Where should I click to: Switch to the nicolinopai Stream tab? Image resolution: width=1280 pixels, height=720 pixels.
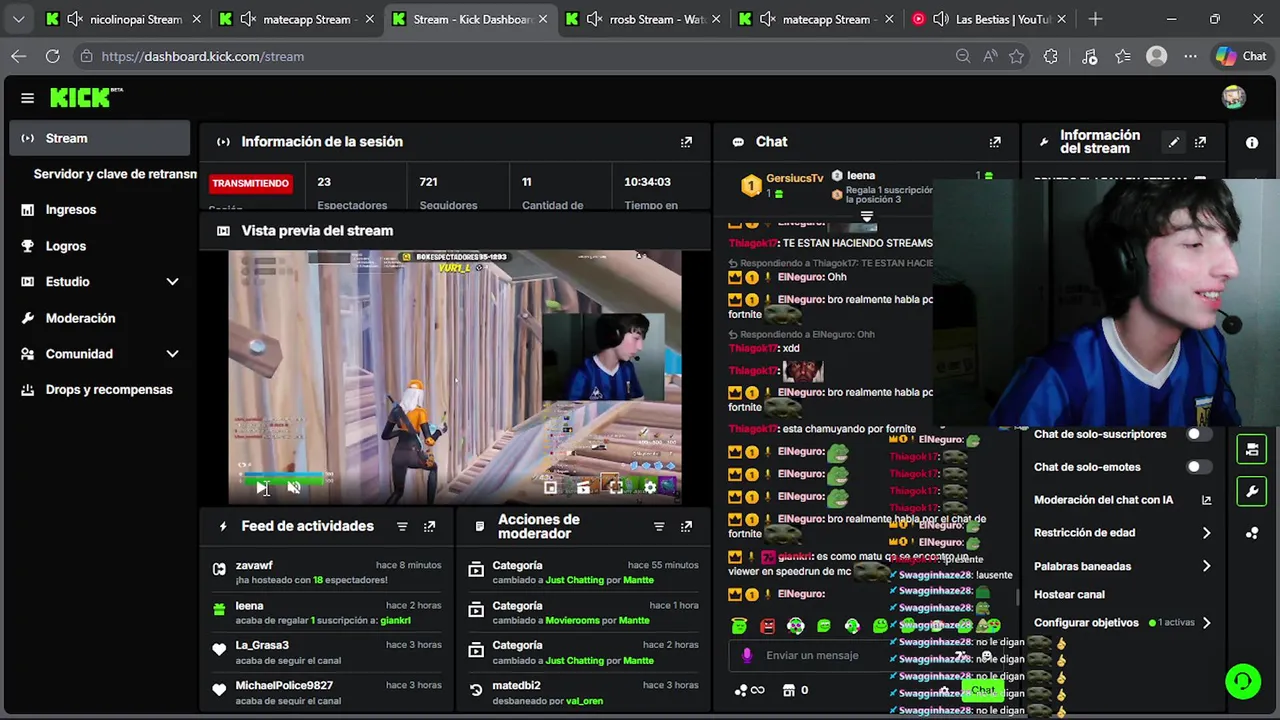124,19
